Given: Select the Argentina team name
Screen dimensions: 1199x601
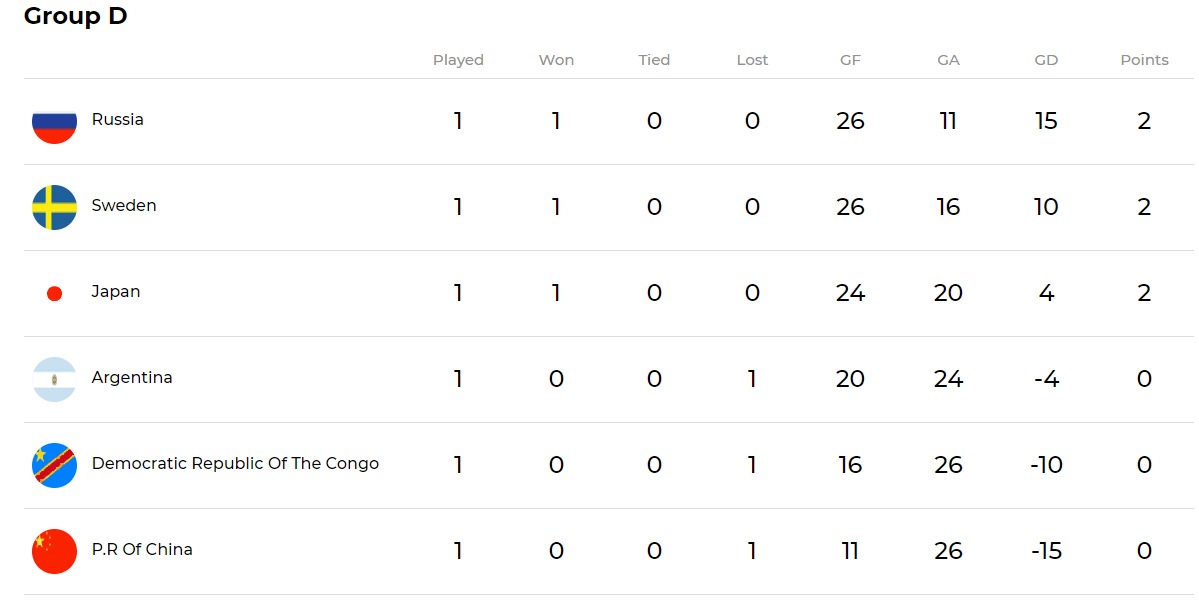Looking at the screenshot, I should tap(132, 378).
